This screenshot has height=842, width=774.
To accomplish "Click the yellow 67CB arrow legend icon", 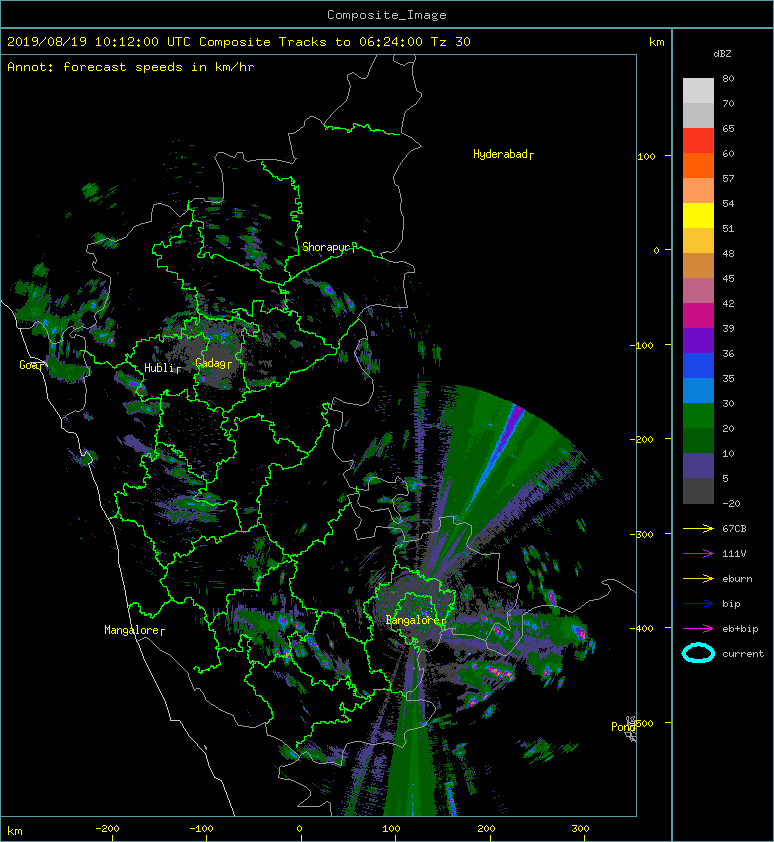I will (x=698, y=528).
